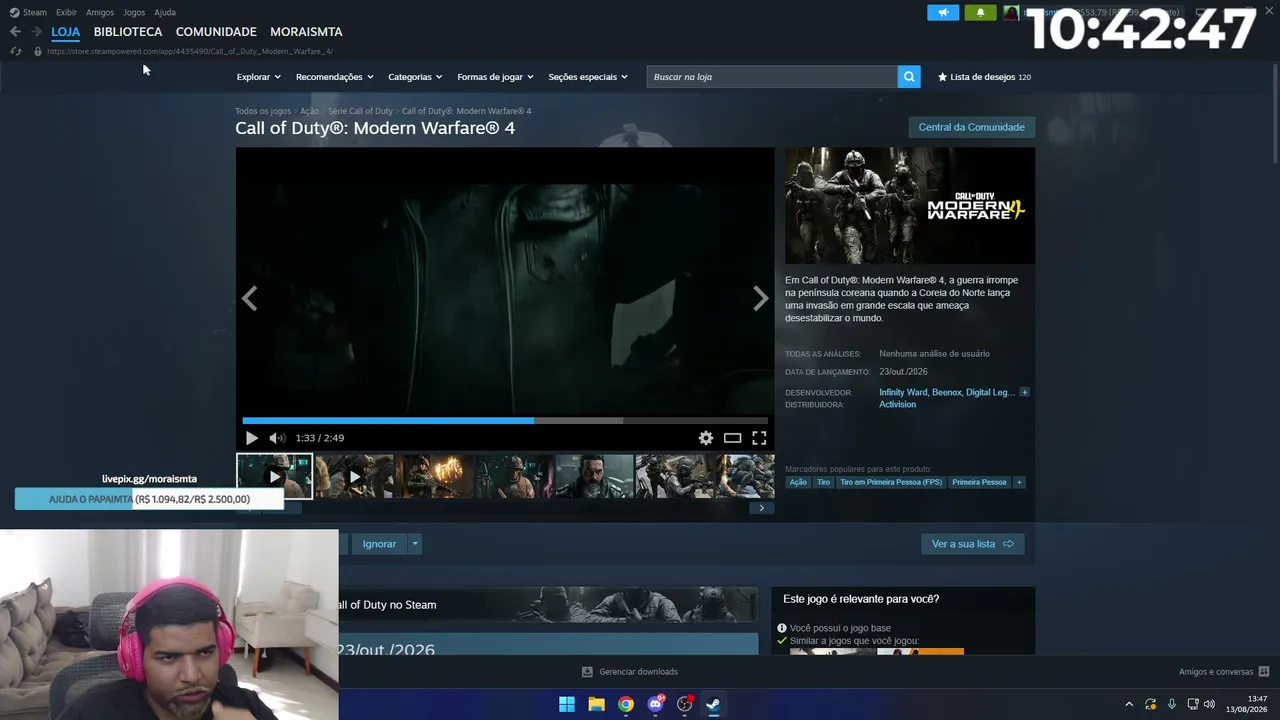Open the MORAISMTA profile tab
This screenshot has height=720, width=1280.
306,32
